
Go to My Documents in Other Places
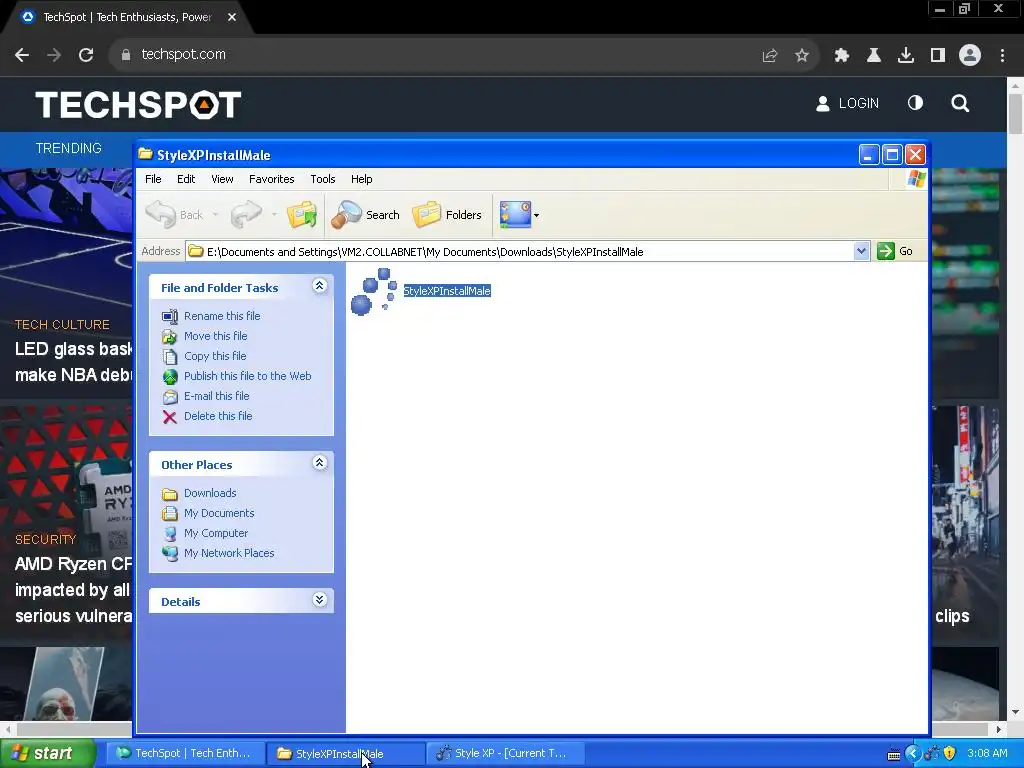219,513
